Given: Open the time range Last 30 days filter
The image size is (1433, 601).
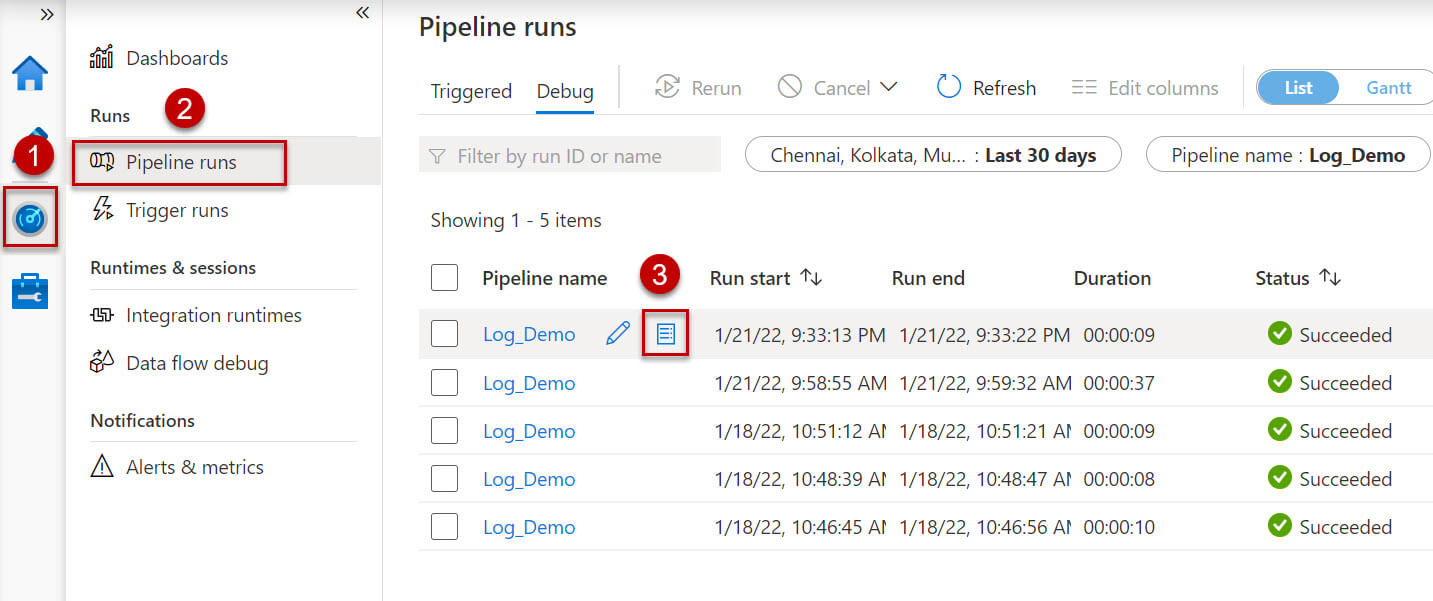Looking at the screenshot, I should coord(933,155).
